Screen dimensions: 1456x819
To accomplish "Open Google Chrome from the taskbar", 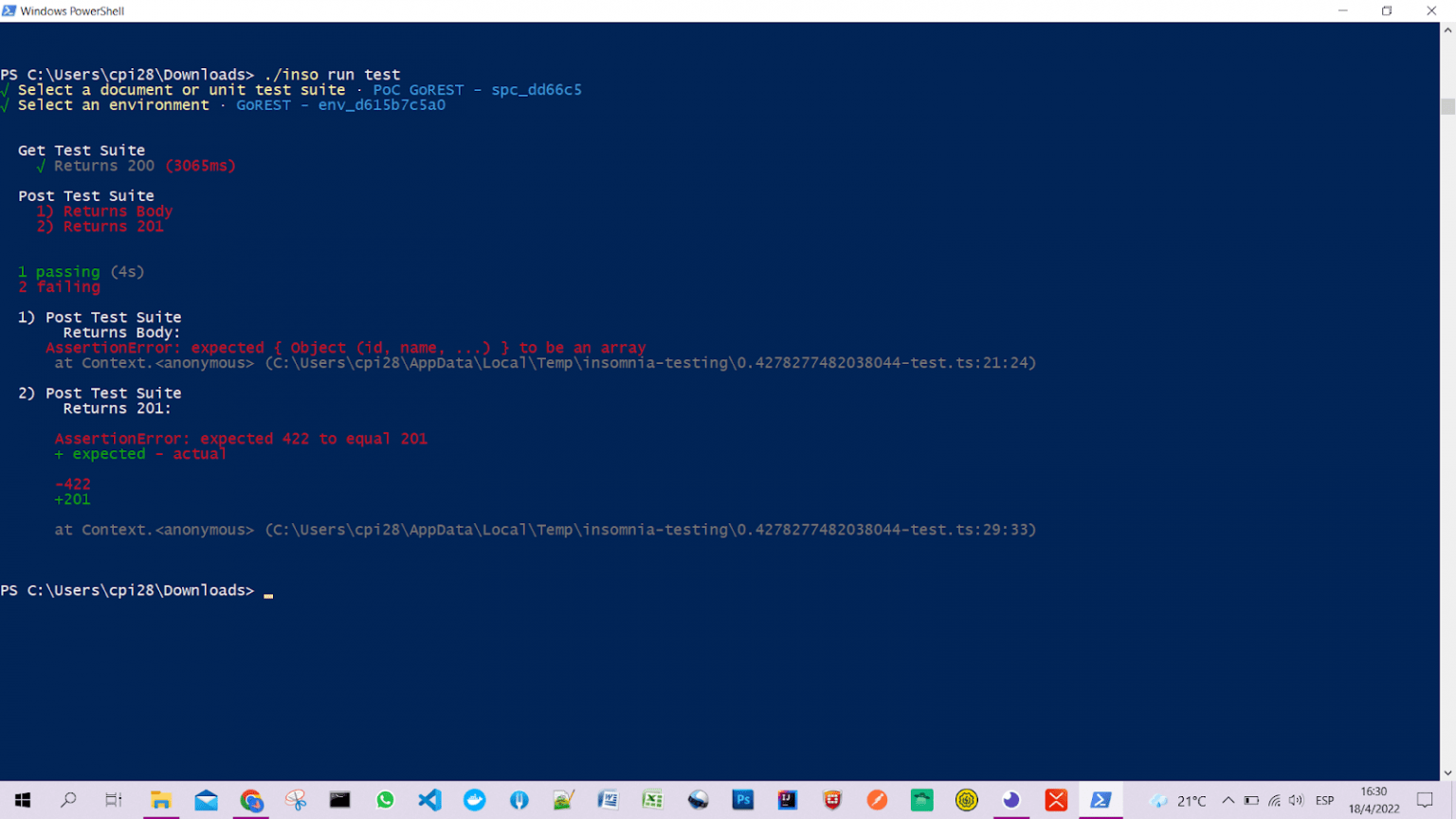I will tap(251, 800).
